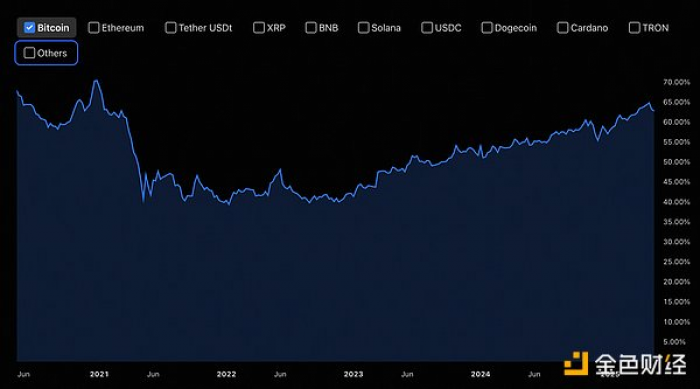Uncheck the Bitcoin checkbox
This screenshot has width=700, height=389.
pyautogui.click(x=29, y=28)
